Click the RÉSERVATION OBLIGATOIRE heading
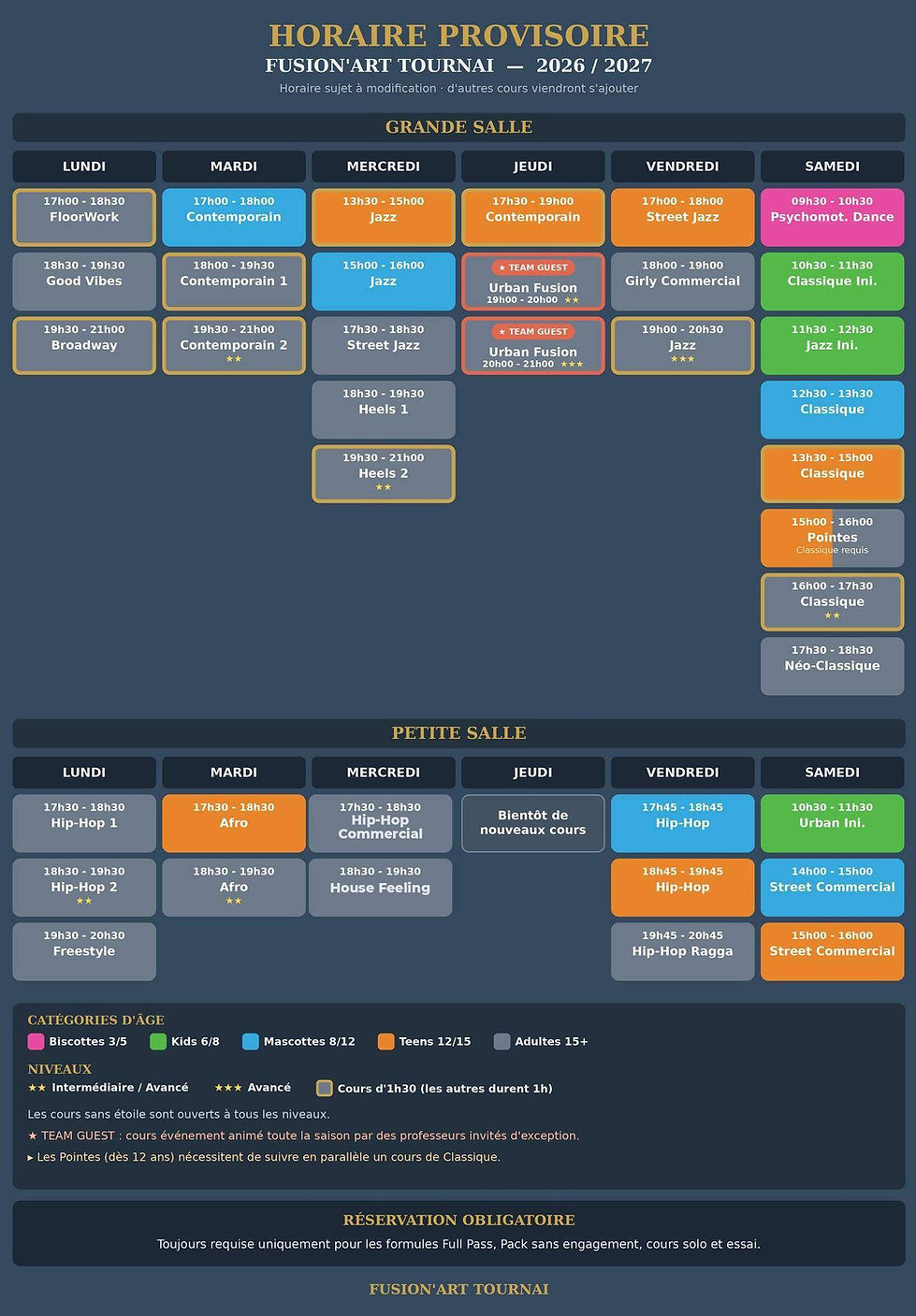This screenshot has height=1316, width=916. pos(458,1220)
